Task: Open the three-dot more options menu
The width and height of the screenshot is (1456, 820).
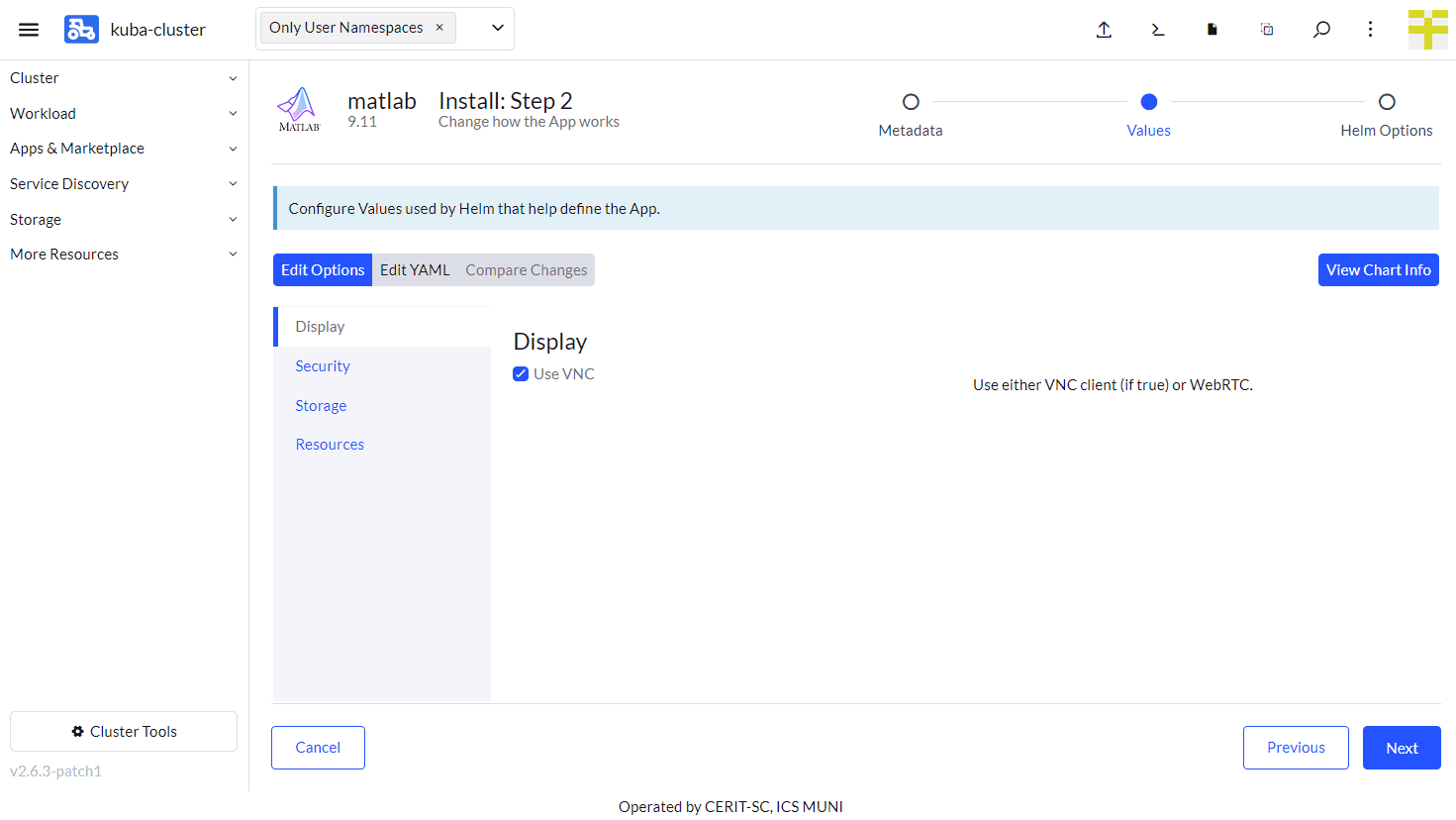Action: click(x=1371, y=30)
